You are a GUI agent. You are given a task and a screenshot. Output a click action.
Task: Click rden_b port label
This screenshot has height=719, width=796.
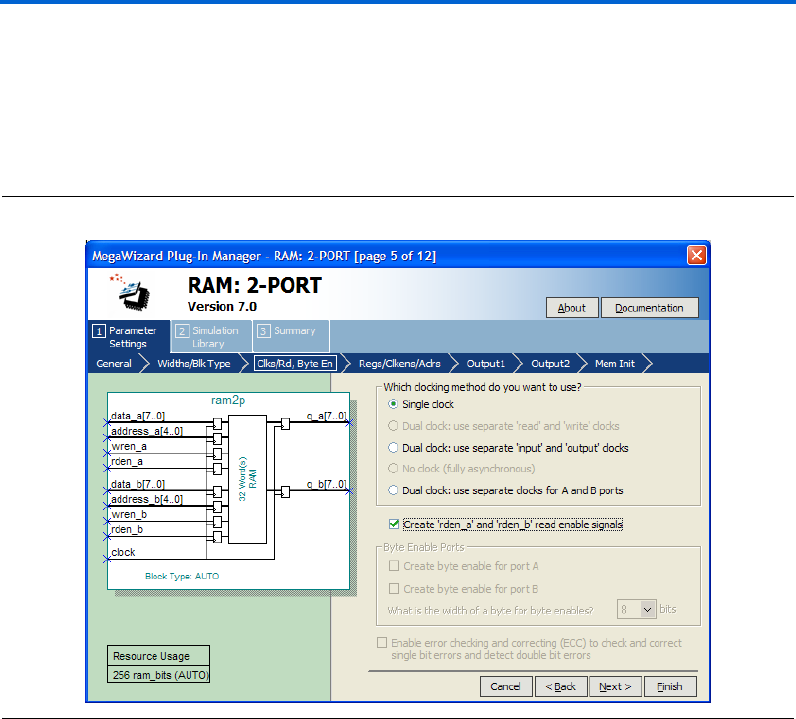pos(127,529)
